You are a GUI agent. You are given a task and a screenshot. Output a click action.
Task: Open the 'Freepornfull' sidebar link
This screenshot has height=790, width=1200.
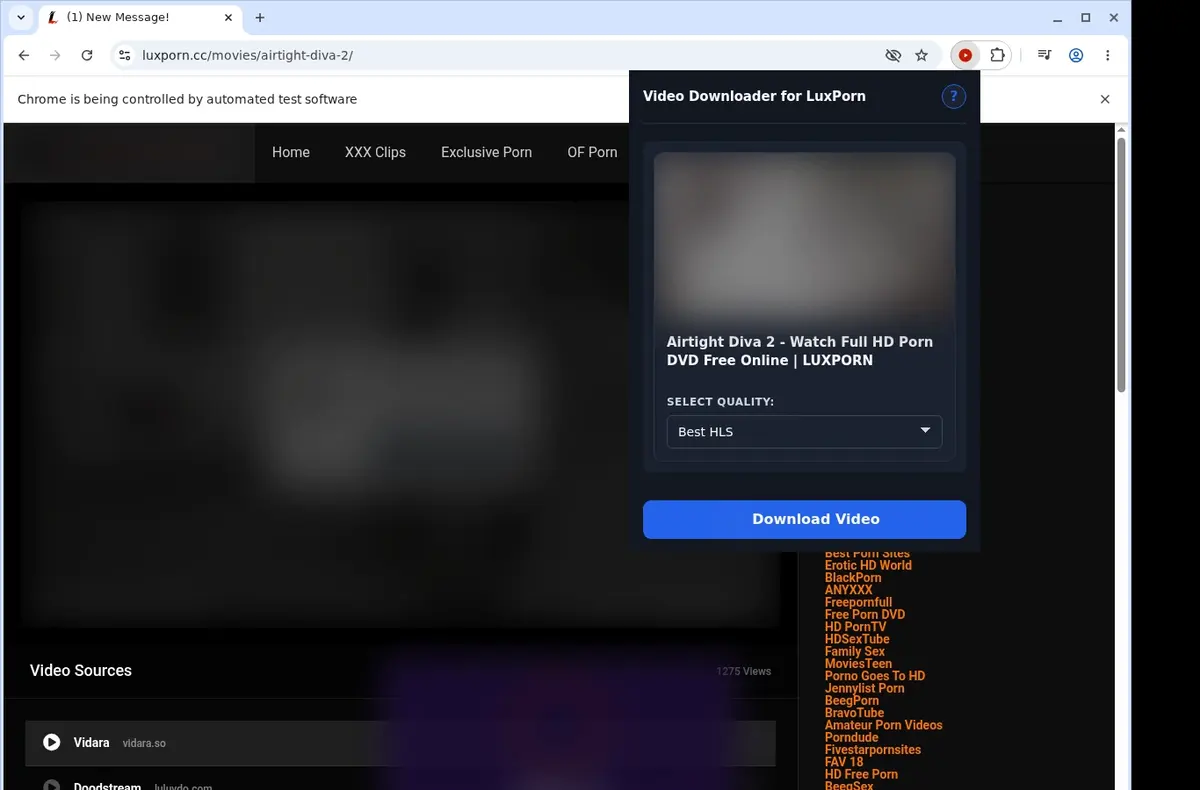coord(858,603)
